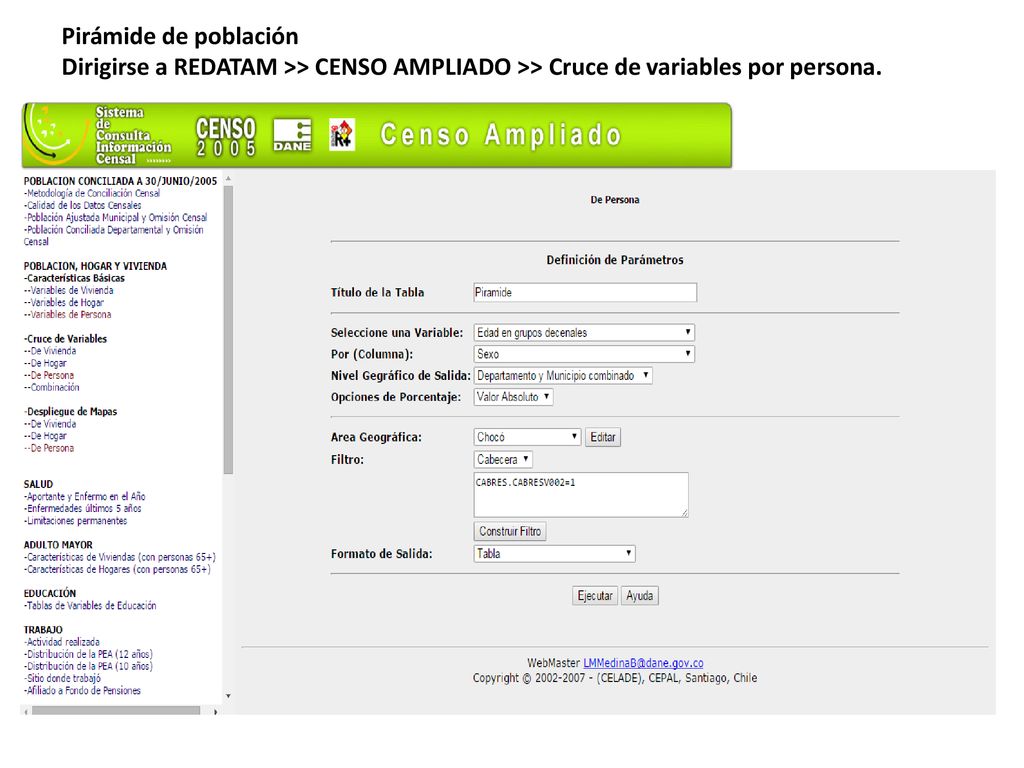Viewport: 1024px width, 768px height.
Task: Open the Filtro Cabecera dropdown
Action: tap(503, 460)
